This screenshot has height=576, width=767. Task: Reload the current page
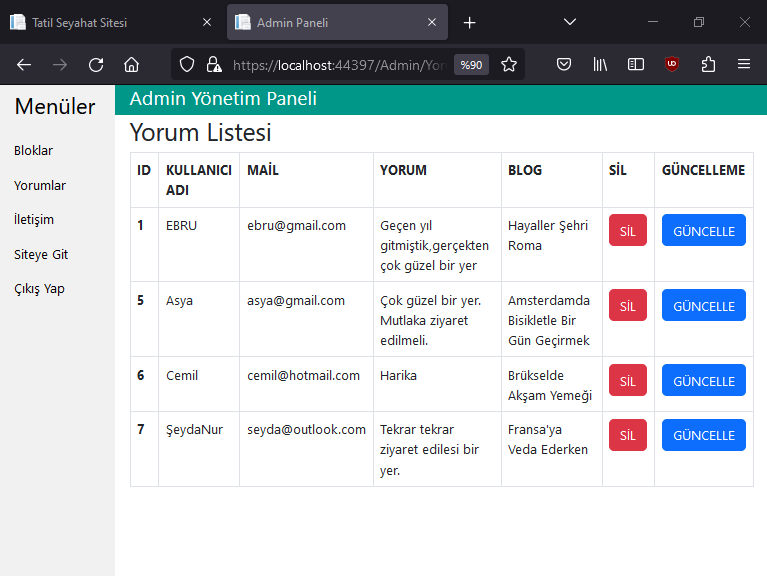(x=96, y=65)
